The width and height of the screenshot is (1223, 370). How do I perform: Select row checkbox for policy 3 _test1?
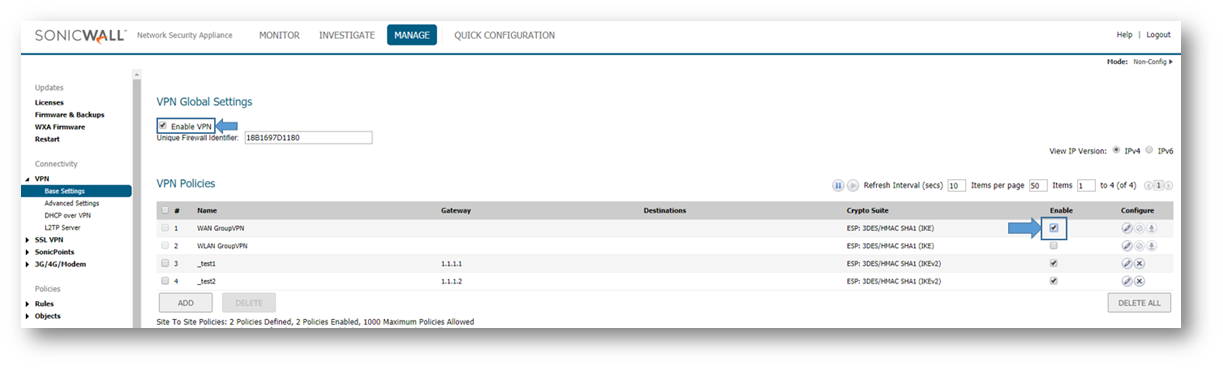click(165, 263)
